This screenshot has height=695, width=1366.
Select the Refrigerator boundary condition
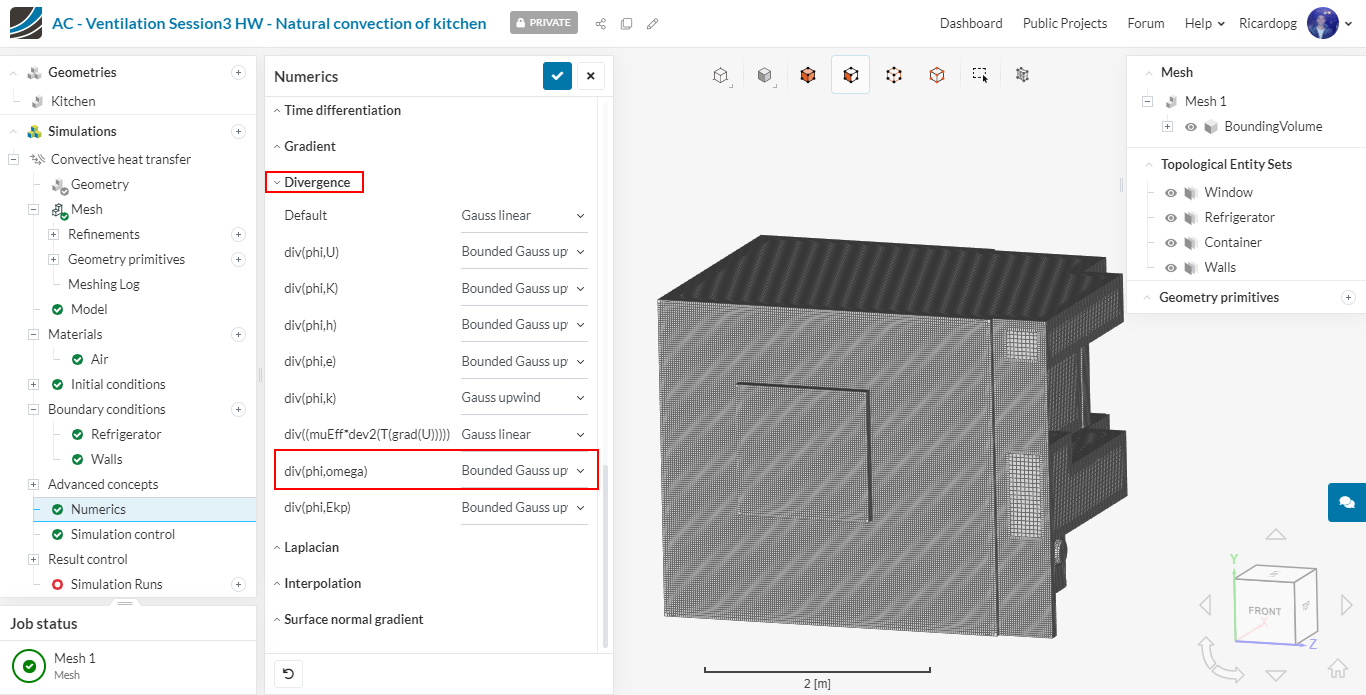(126, 434)
